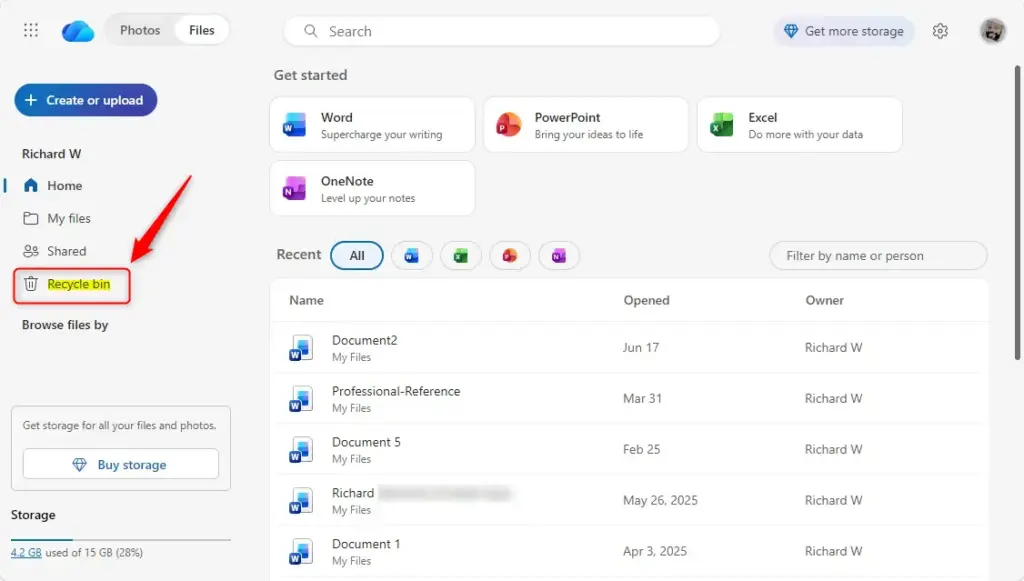Click the Excel icon in Get started

point(722,125)
